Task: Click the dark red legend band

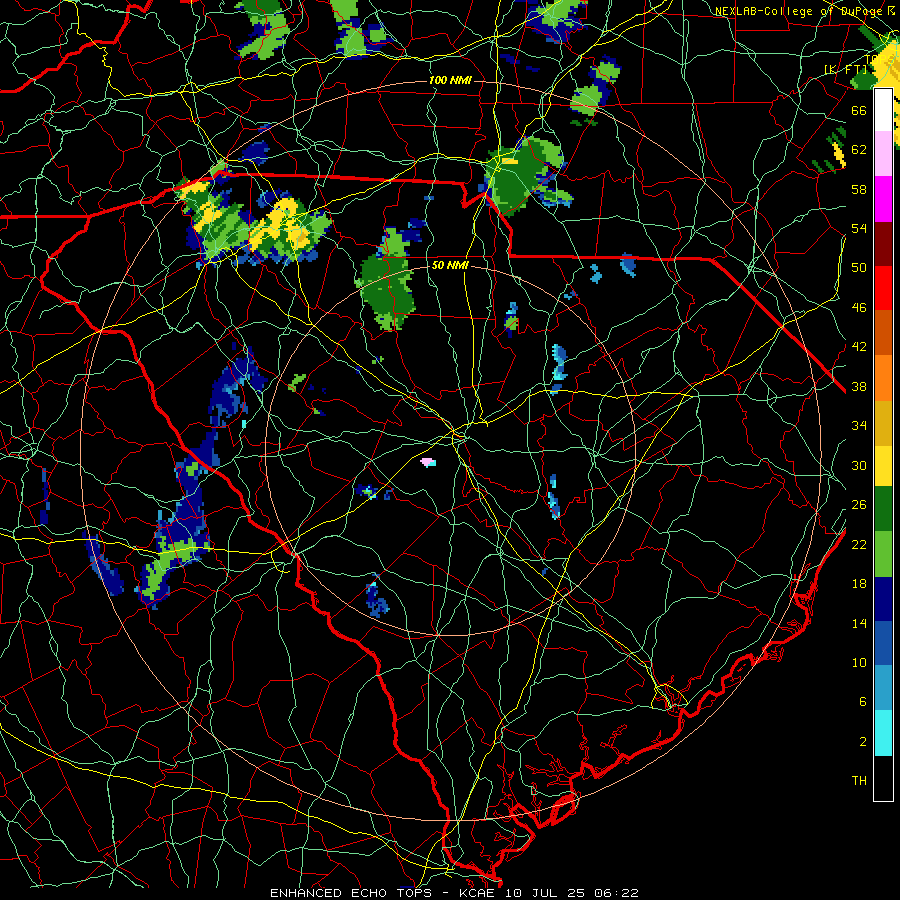Action: point(883,243)
